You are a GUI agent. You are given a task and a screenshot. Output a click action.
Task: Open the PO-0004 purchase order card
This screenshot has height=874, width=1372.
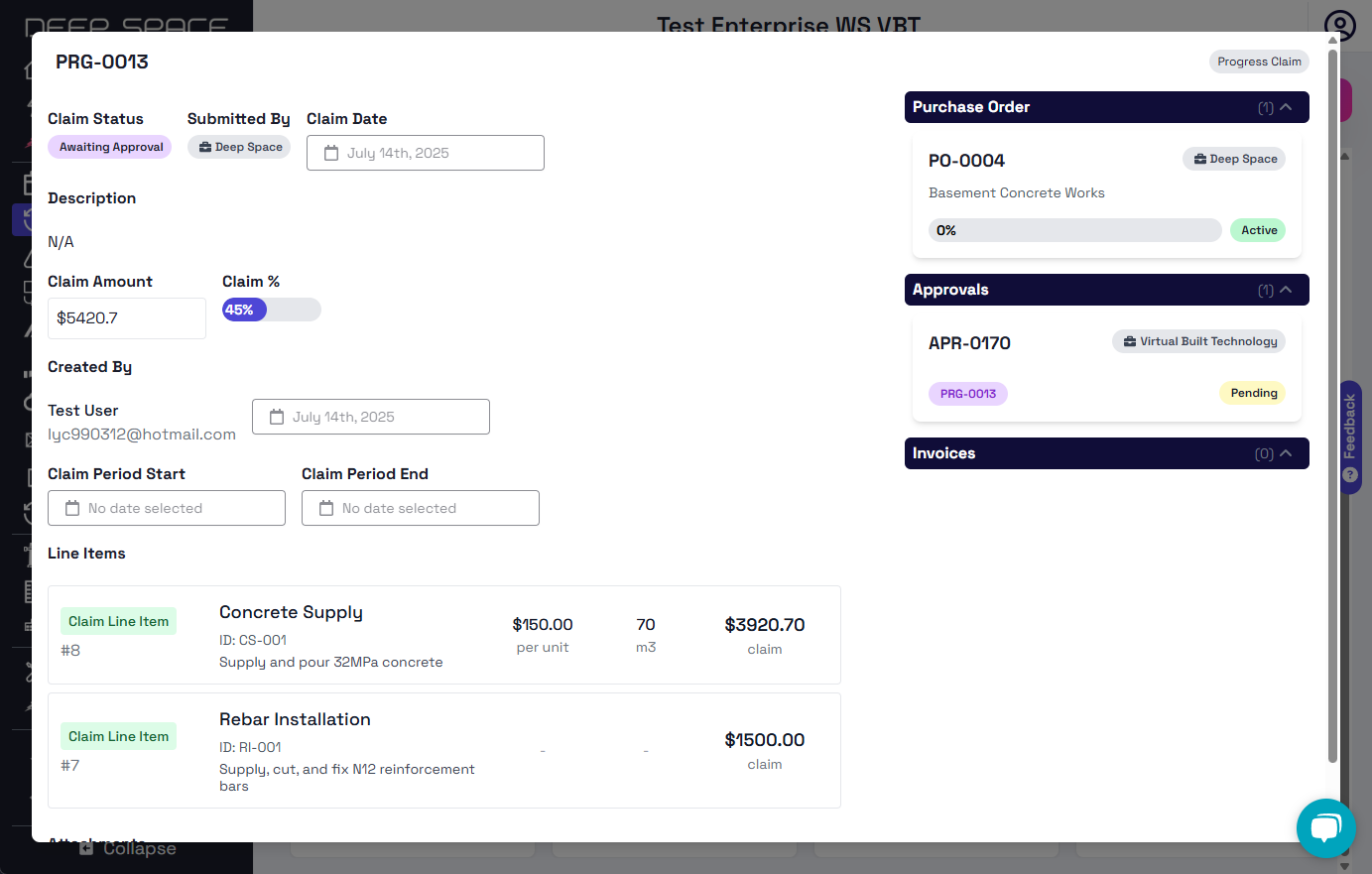click(1107, 194)
